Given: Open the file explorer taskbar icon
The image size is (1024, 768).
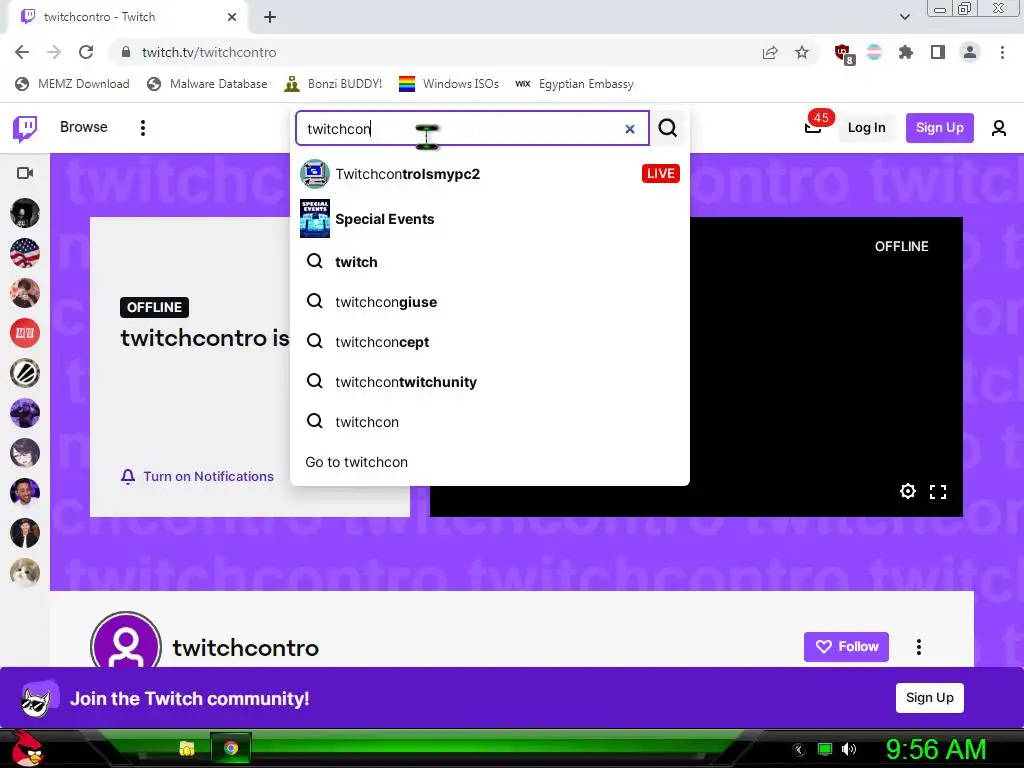Looking at the screenshot, I should click(187, 748).
